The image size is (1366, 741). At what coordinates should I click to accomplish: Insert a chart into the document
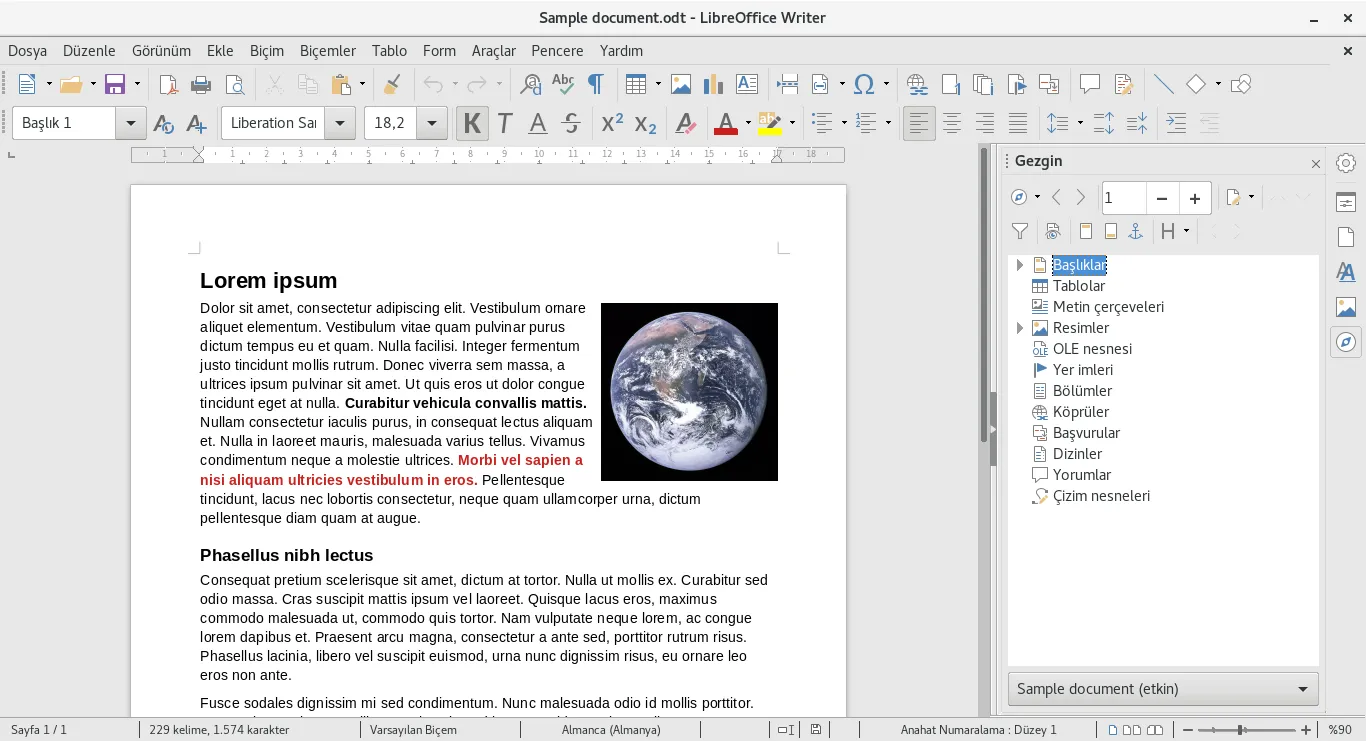click(713, 84)
